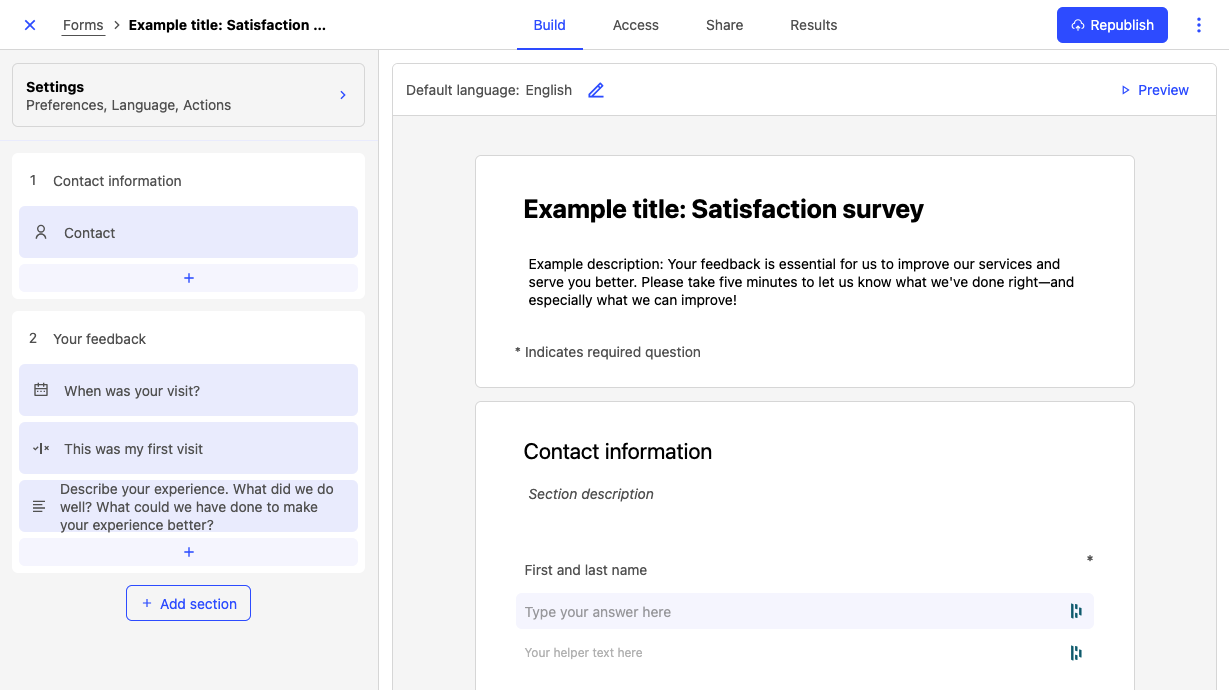
Task: Select the 'This was my first visit' question
Action: click(188, 448)
